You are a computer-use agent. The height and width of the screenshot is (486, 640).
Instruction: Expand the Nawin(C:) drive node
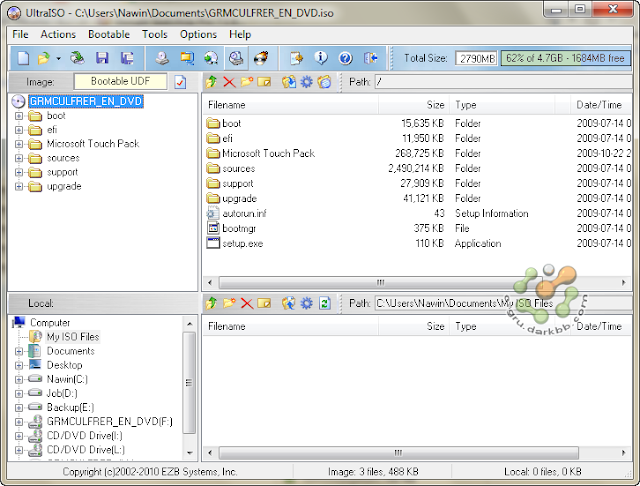click(19, 379)
